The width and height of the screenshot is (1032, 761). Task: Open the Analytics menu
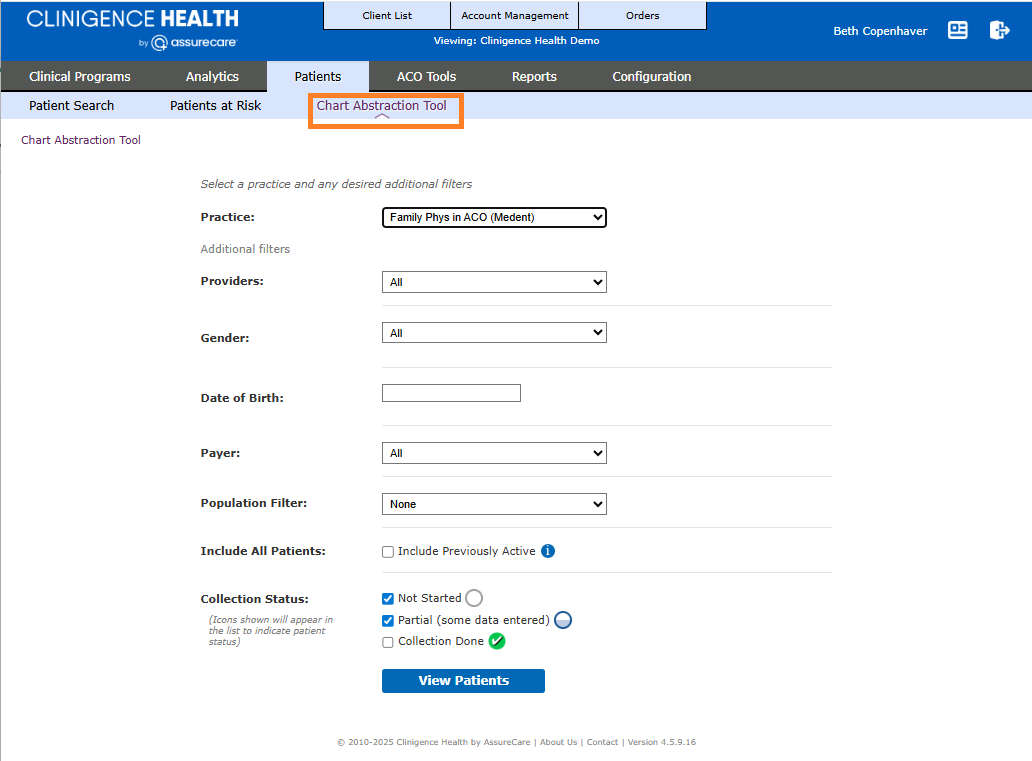click(x=212, y=76)
